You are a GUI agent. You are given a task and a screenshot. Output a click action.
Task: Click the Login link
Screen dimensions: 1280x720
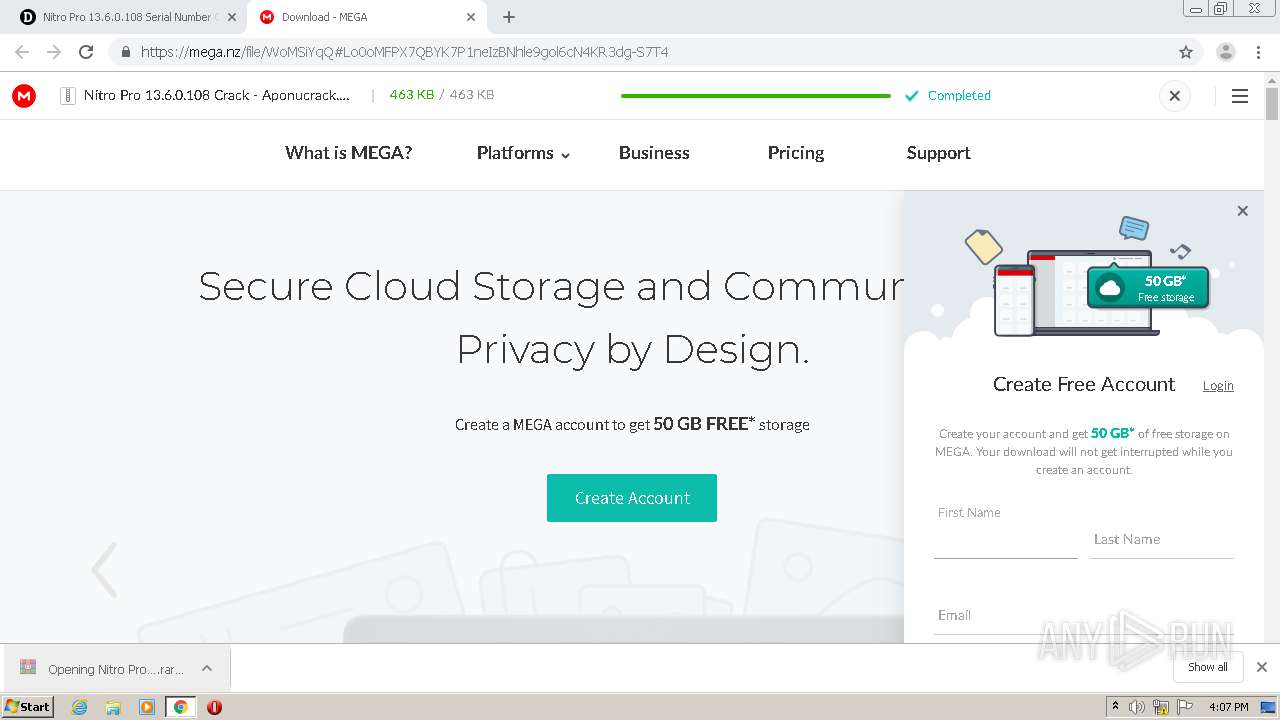[x=1218, y=386]
